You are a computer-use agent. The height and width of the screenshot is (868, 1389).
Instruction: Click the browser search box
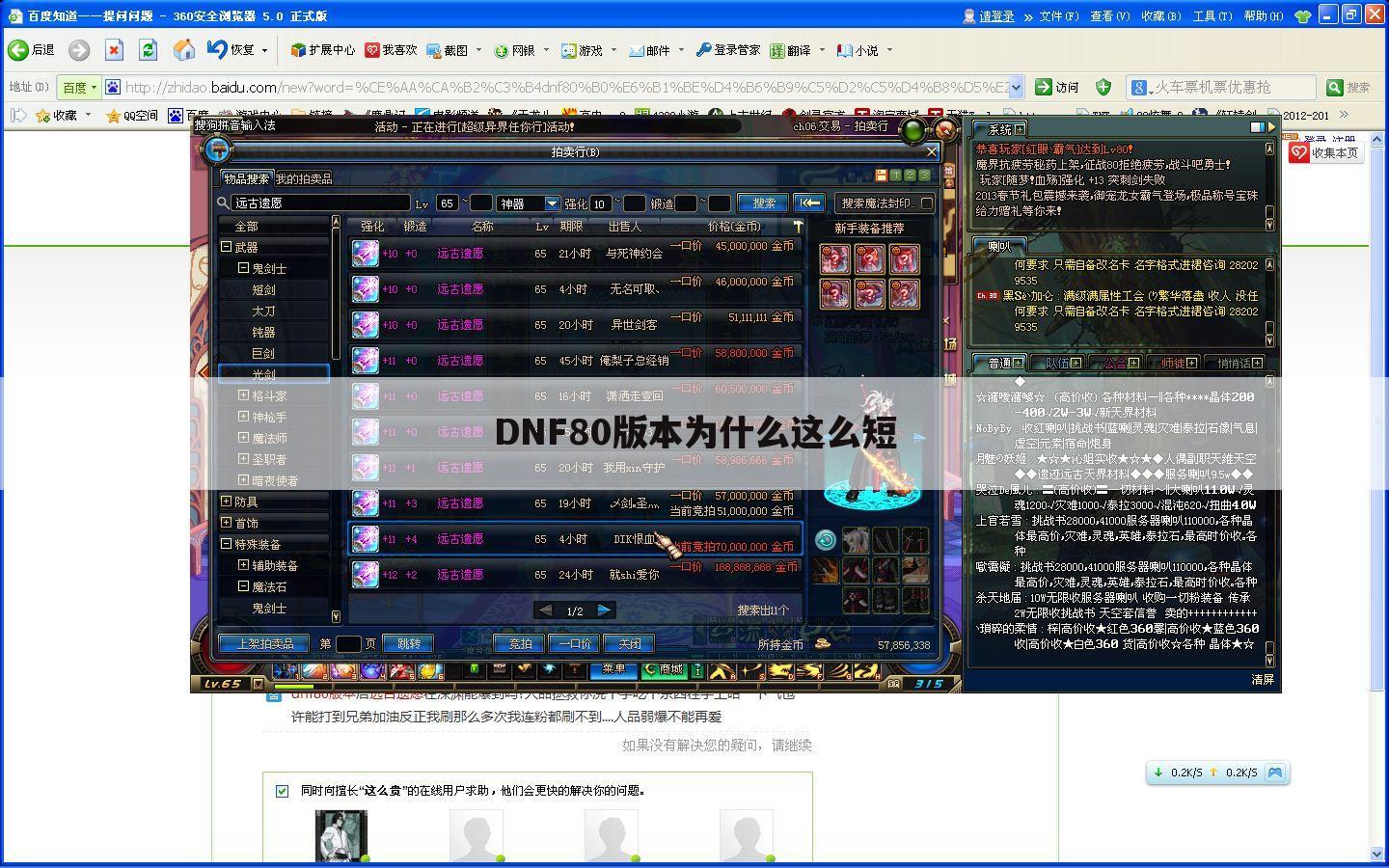click(1231, 87)
